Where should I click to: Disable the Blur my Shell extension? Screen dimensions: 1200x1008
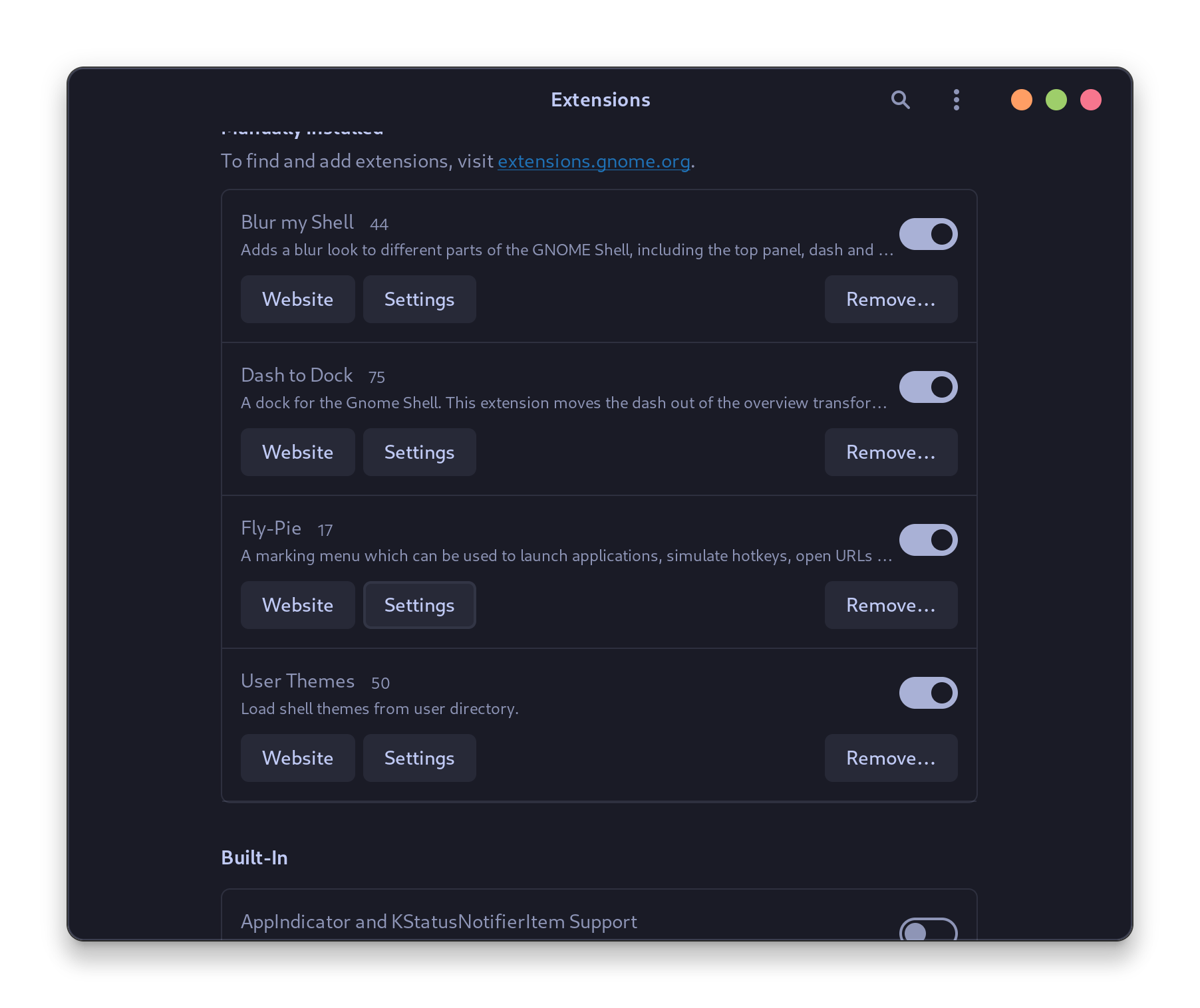pos(928,234)
